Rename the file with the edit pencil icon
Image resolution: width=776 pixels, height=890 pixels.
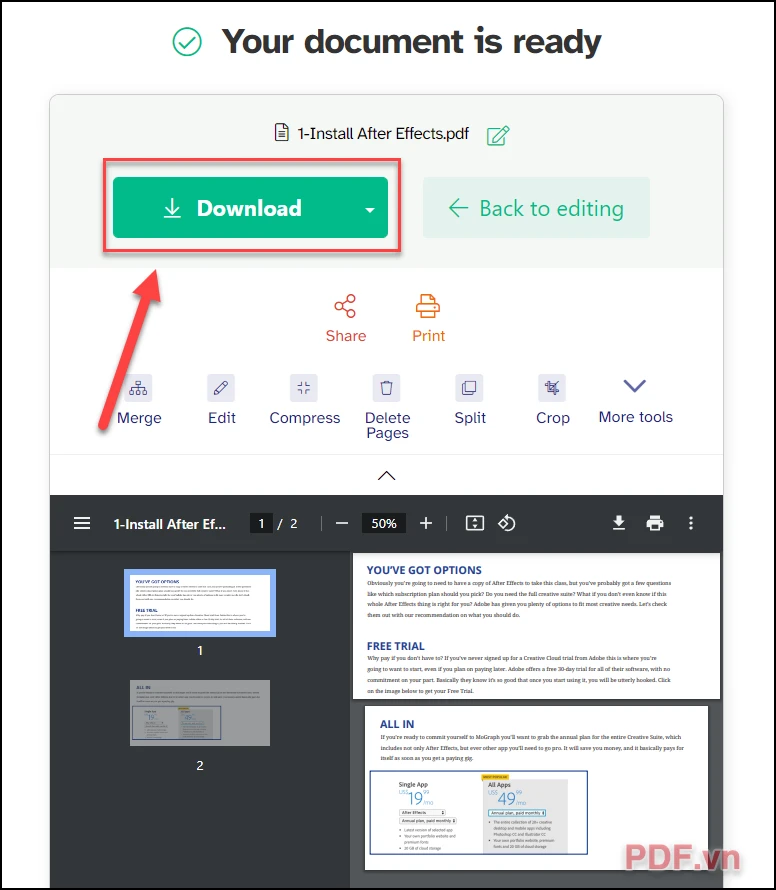498,135
